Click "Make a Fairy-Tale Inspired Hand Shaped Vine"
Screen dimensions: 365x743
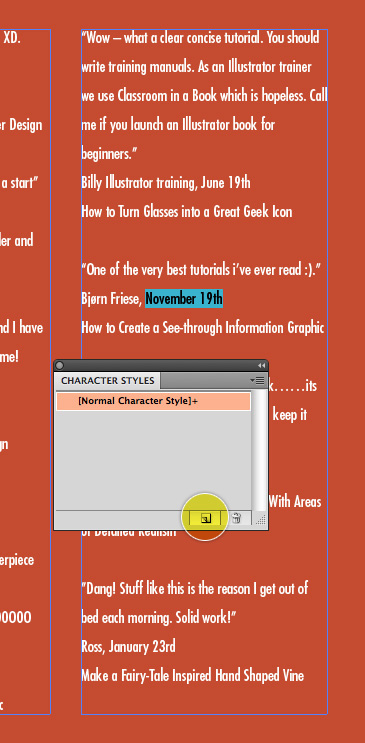pyautogui.click(x=192, y=675)
